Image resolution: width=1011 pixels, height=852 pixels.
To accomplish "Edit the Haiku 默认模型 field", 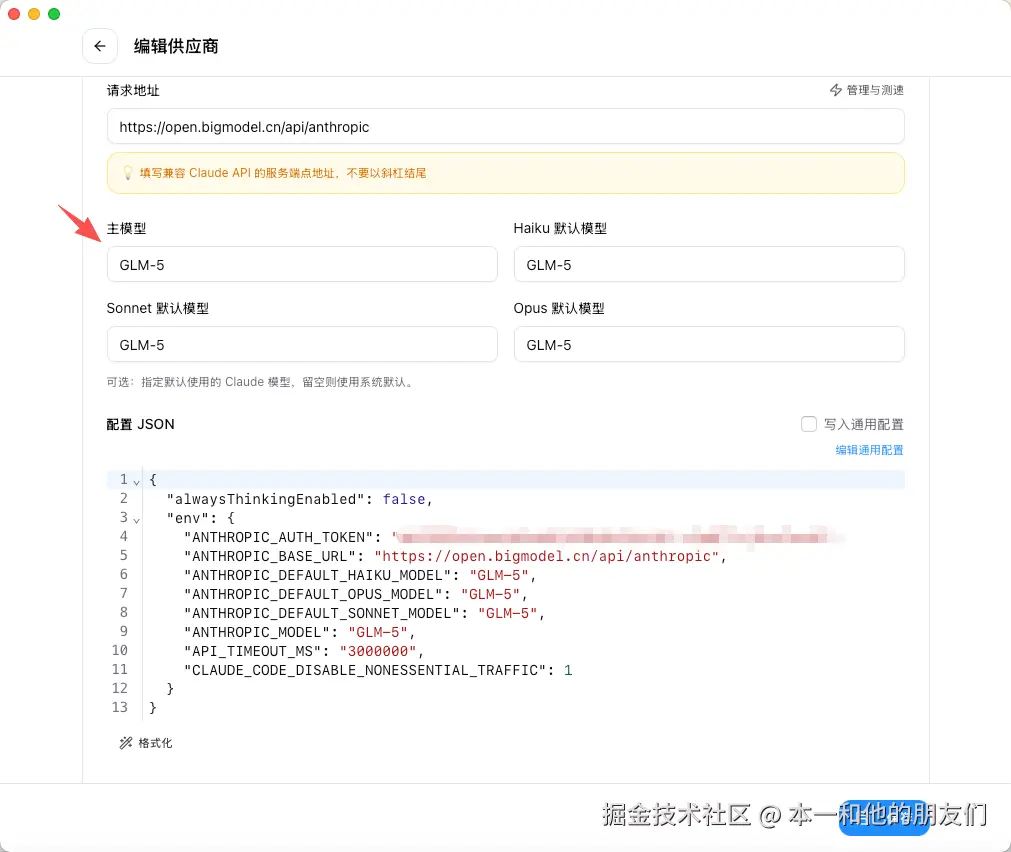I will (709, 264).
